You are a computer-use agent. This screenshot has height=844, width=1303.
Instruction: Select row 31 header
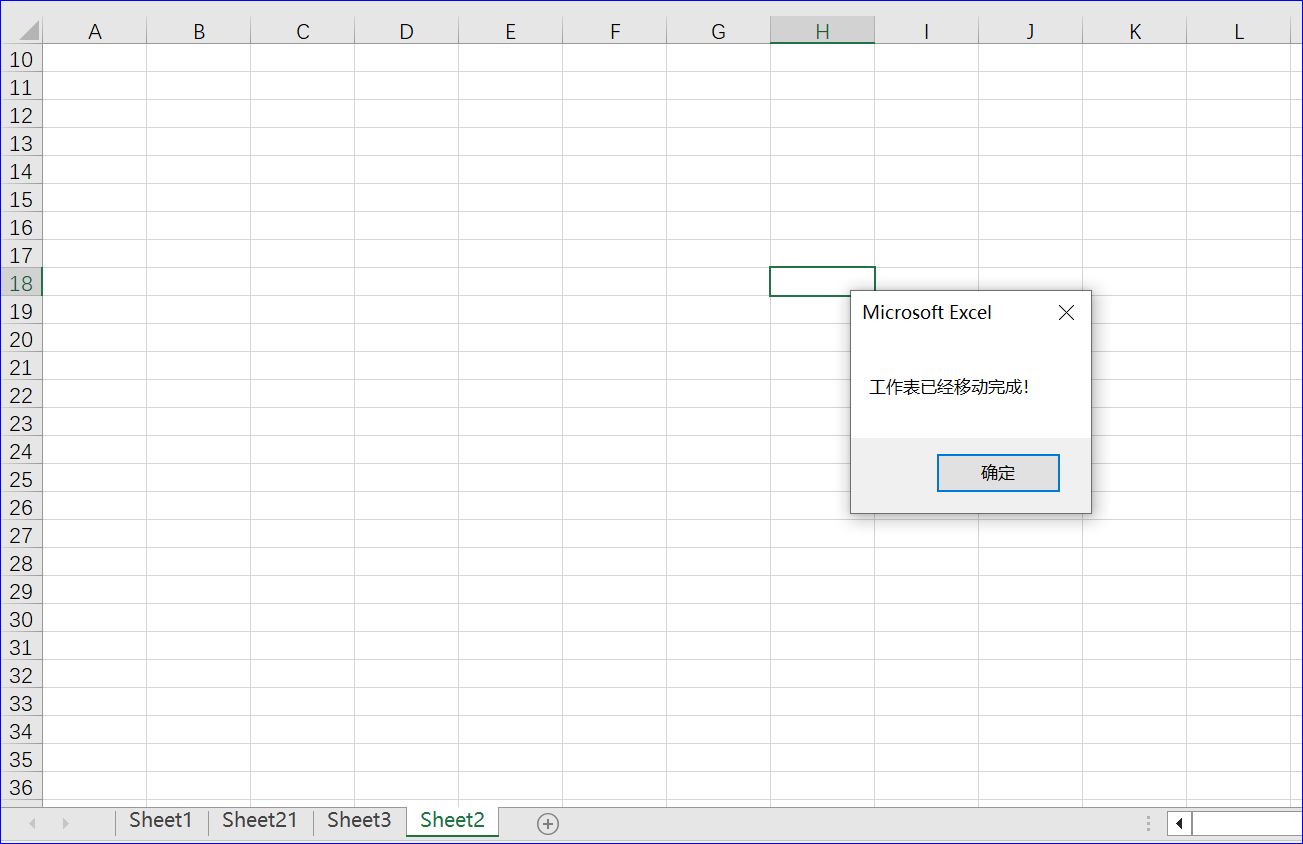coord(21,647)
